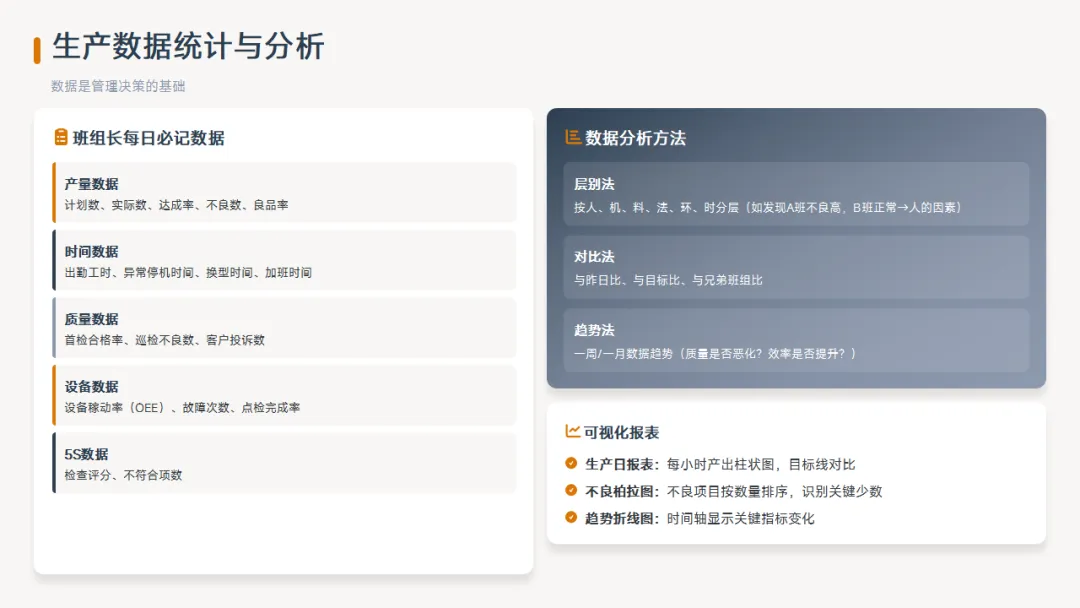
Task: Click the heading 可视化报表
Action: [x=621, y=432]
